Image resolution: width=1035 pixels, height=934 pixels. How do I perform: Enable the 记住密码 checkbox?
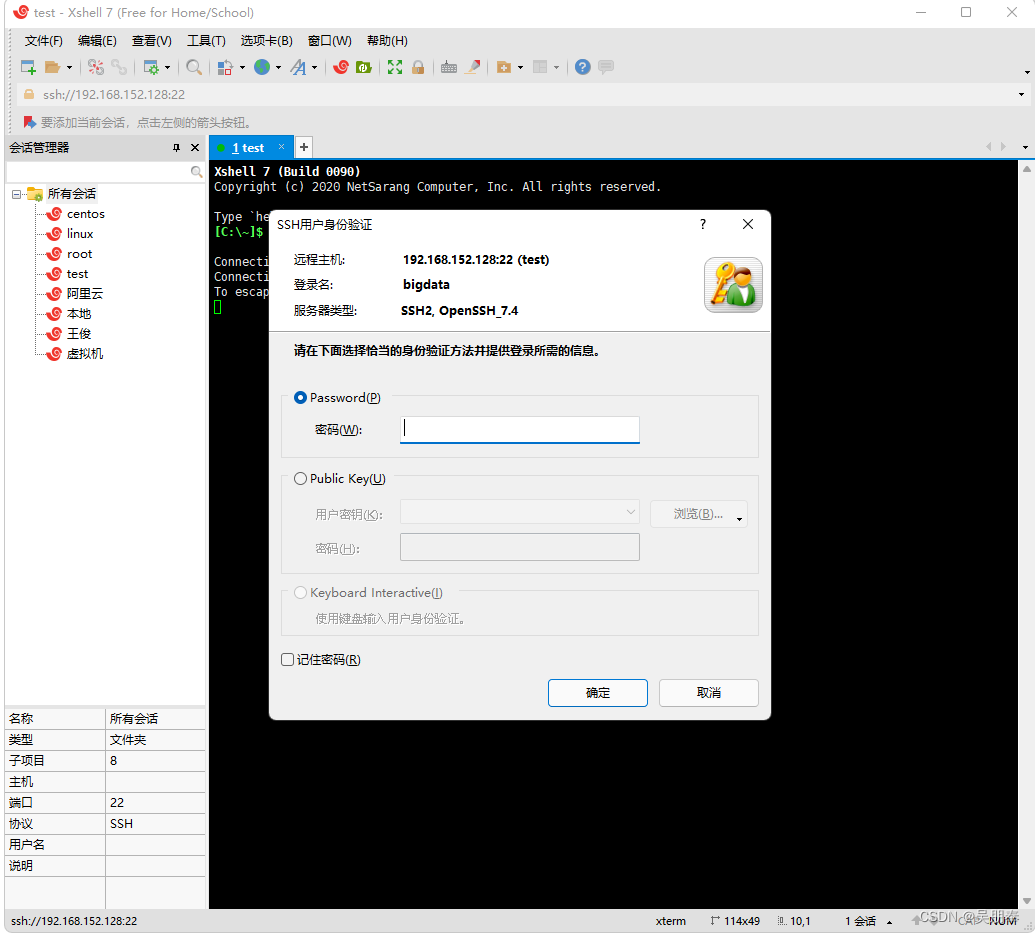click(x=287, y=659)
